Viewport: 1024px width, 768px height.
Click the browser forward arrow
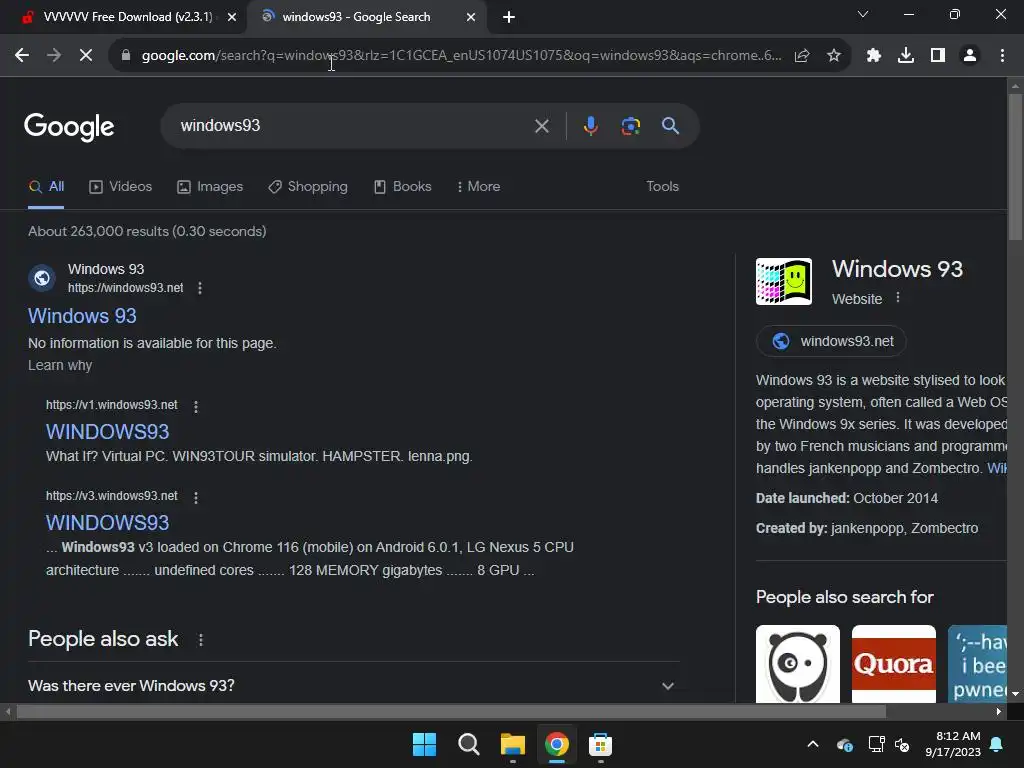pyautogui.click(x=54, y=56)
